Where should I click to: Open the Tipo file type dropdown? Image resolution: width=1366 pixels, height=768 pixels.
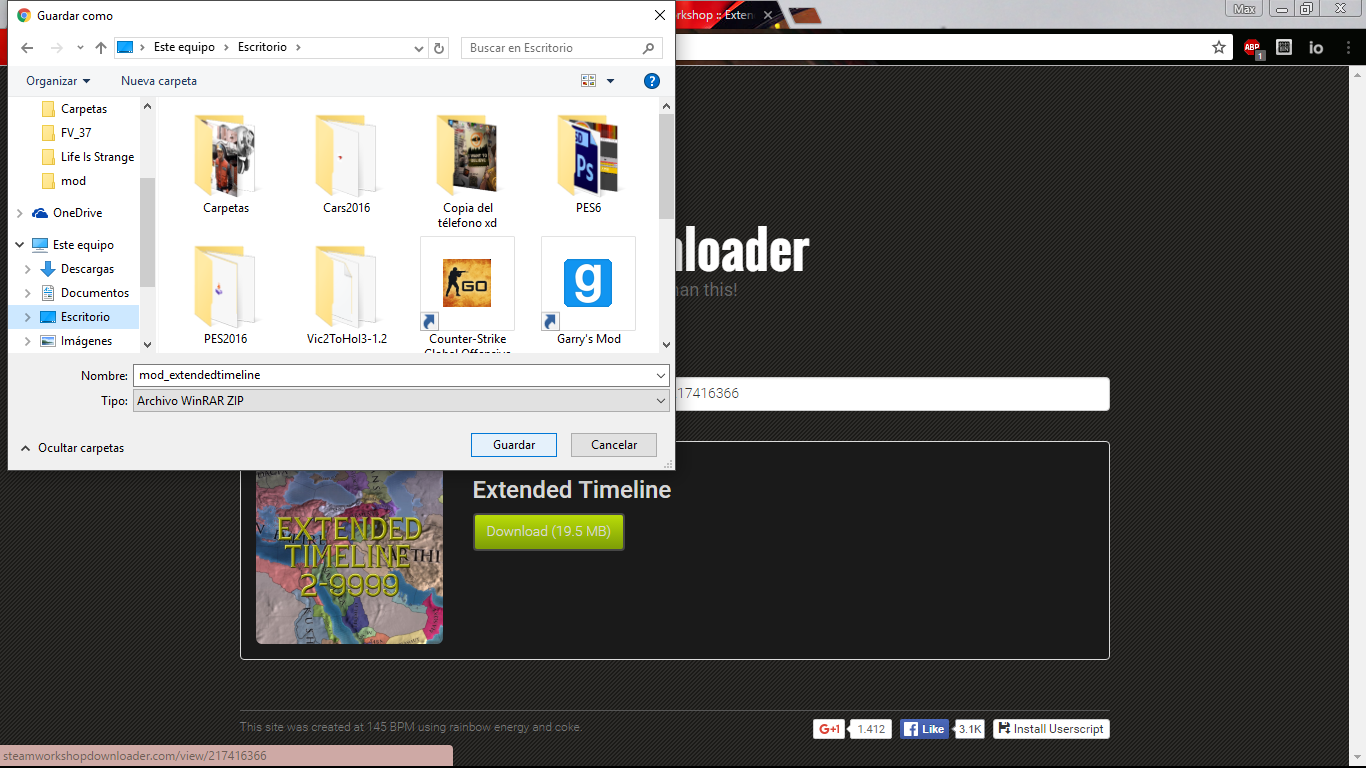661,400
